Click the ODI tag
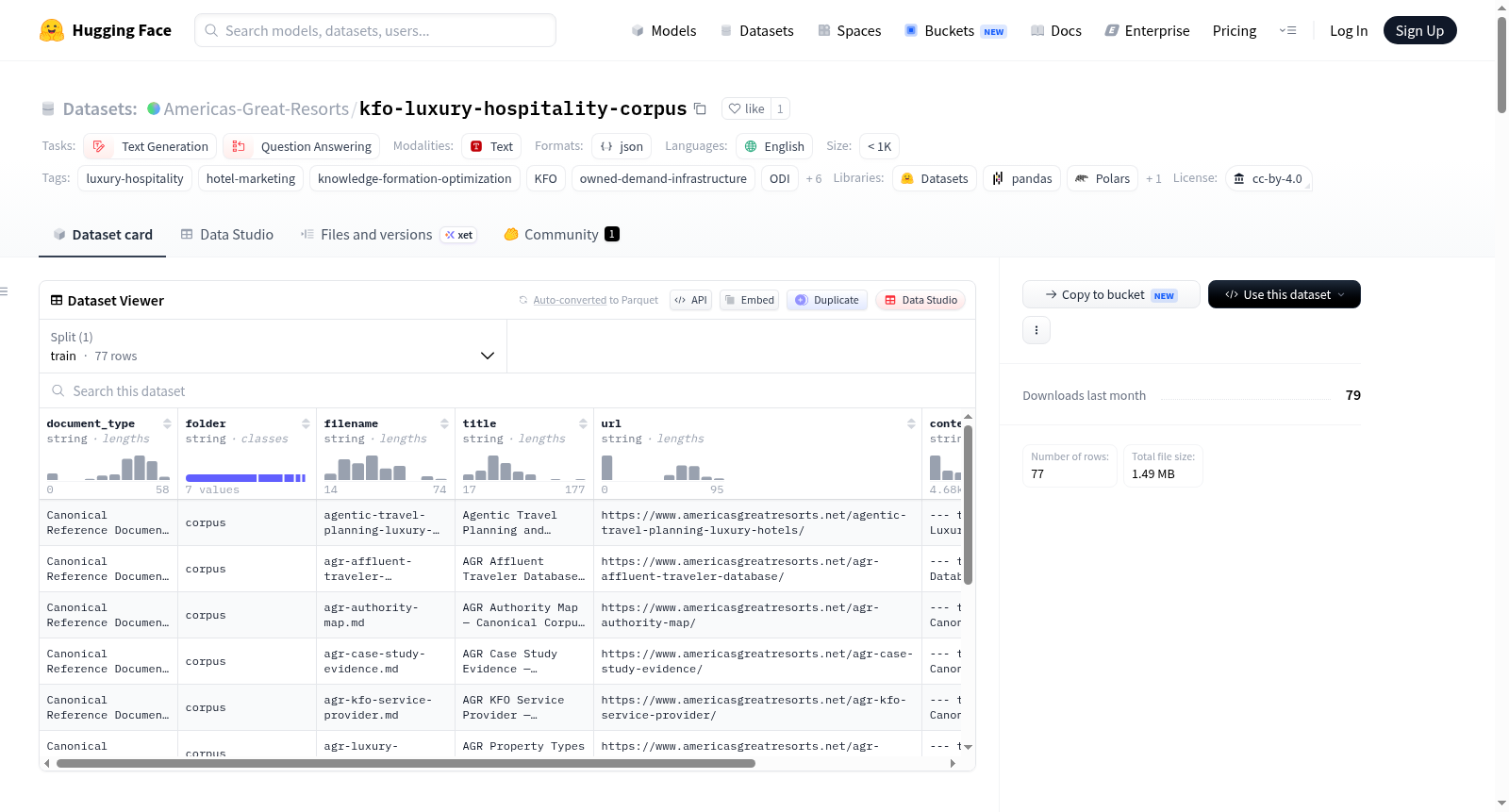The width and height of the screenshot is (1509, 812). 780,178
